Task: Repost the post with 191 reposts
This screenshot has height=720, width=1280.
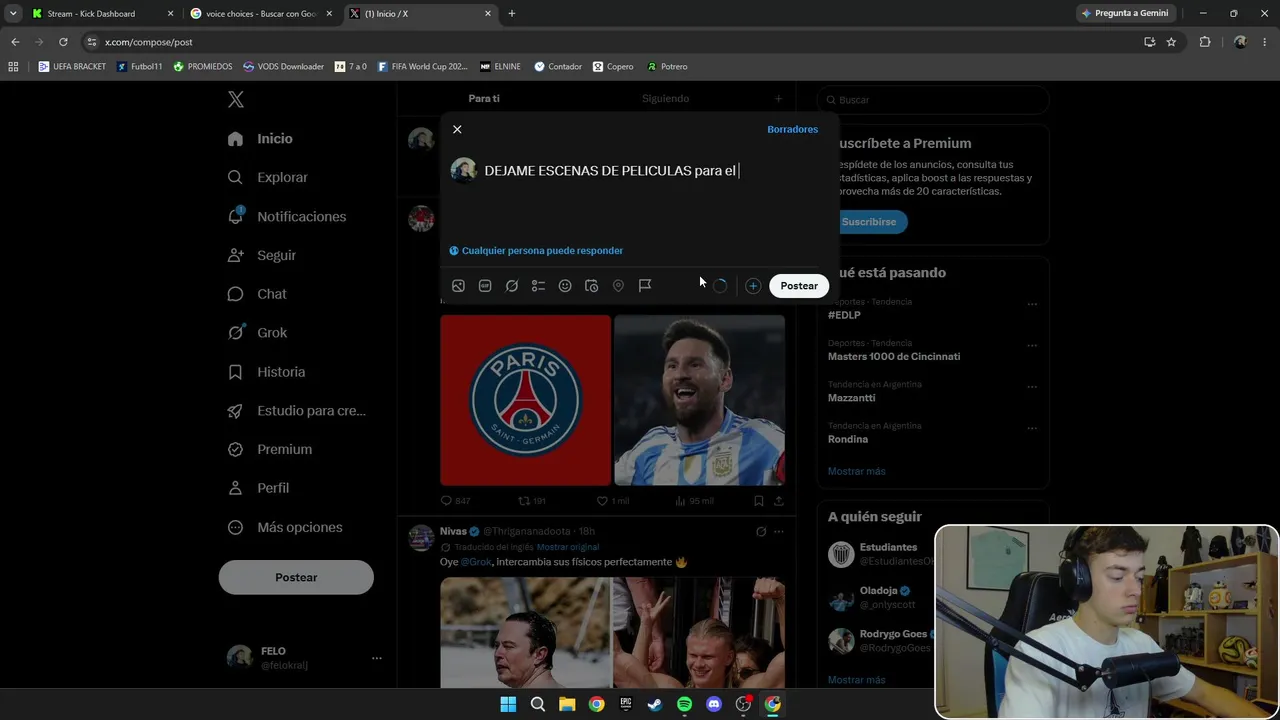Action: point(531,501)
